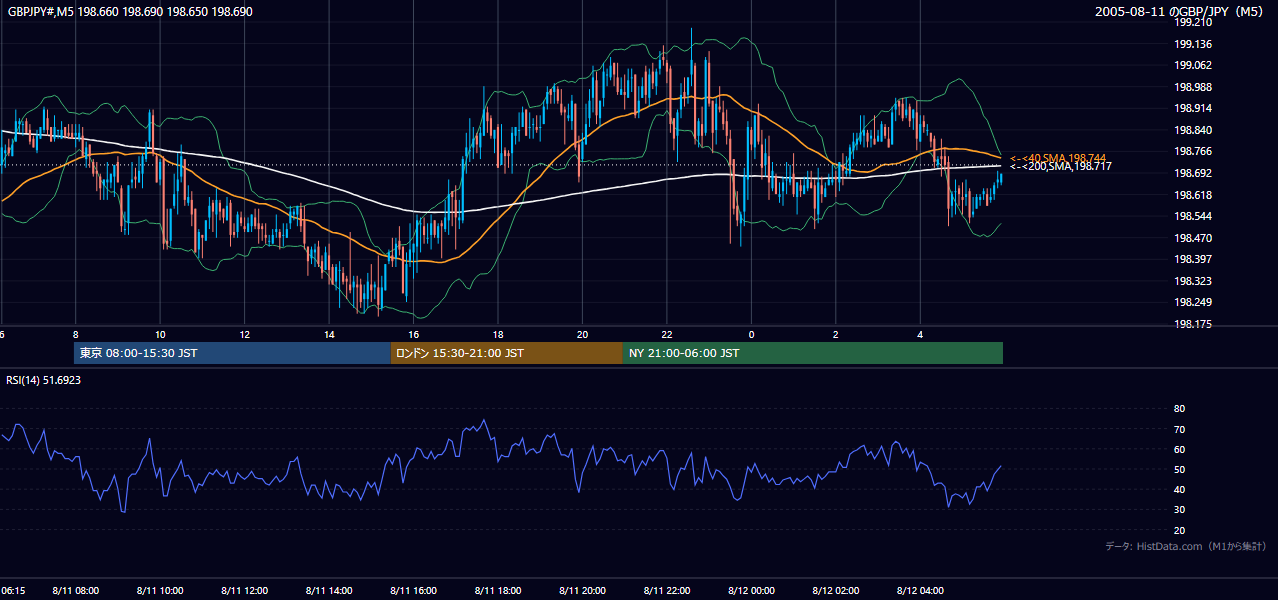Click the 8/11 12:00 bottom time label
Viewport: 1278px width, 600px height.
[x=245, y=591]
